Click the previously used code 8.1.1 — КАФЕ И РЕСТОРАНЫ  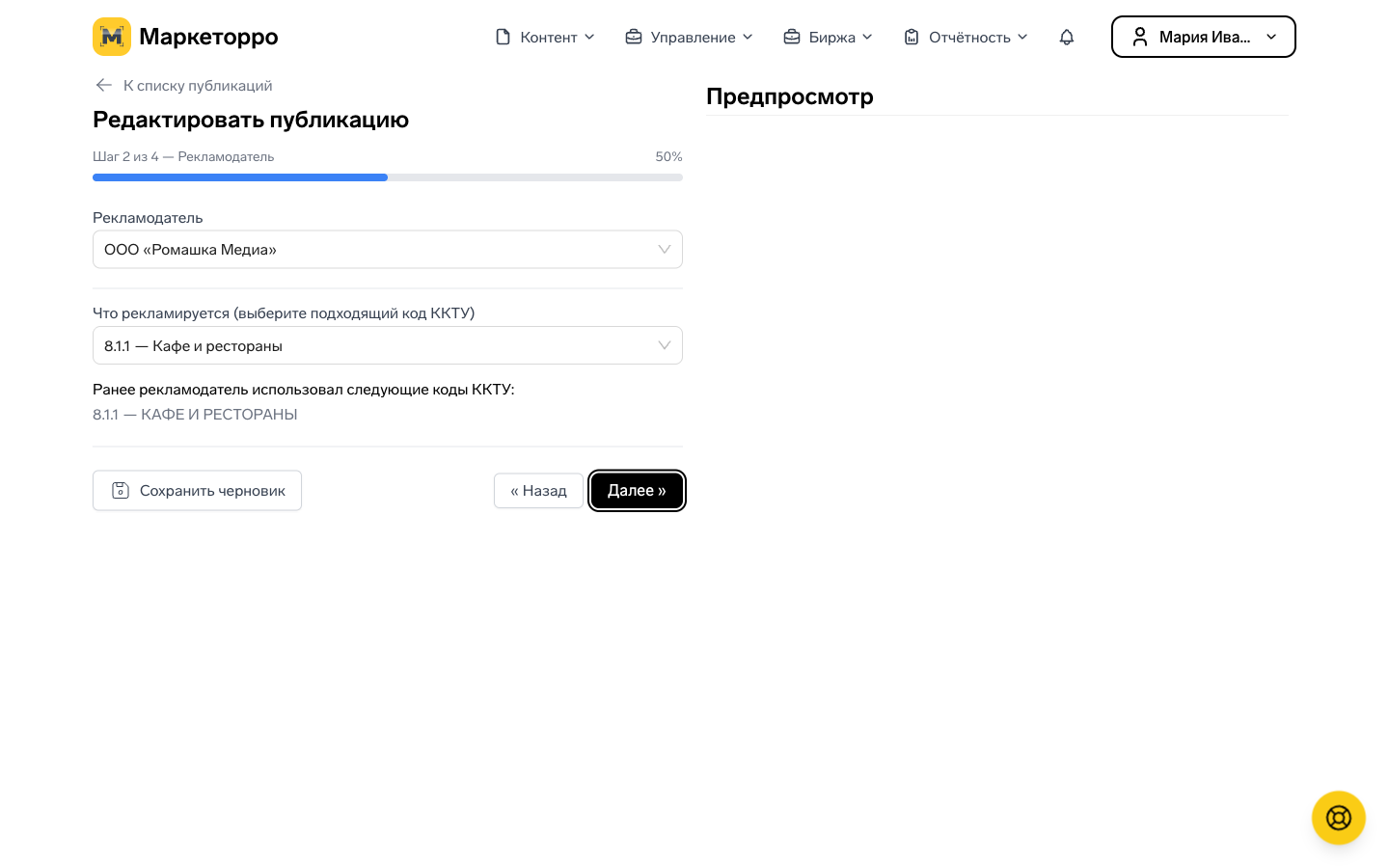tap(195, 415)
